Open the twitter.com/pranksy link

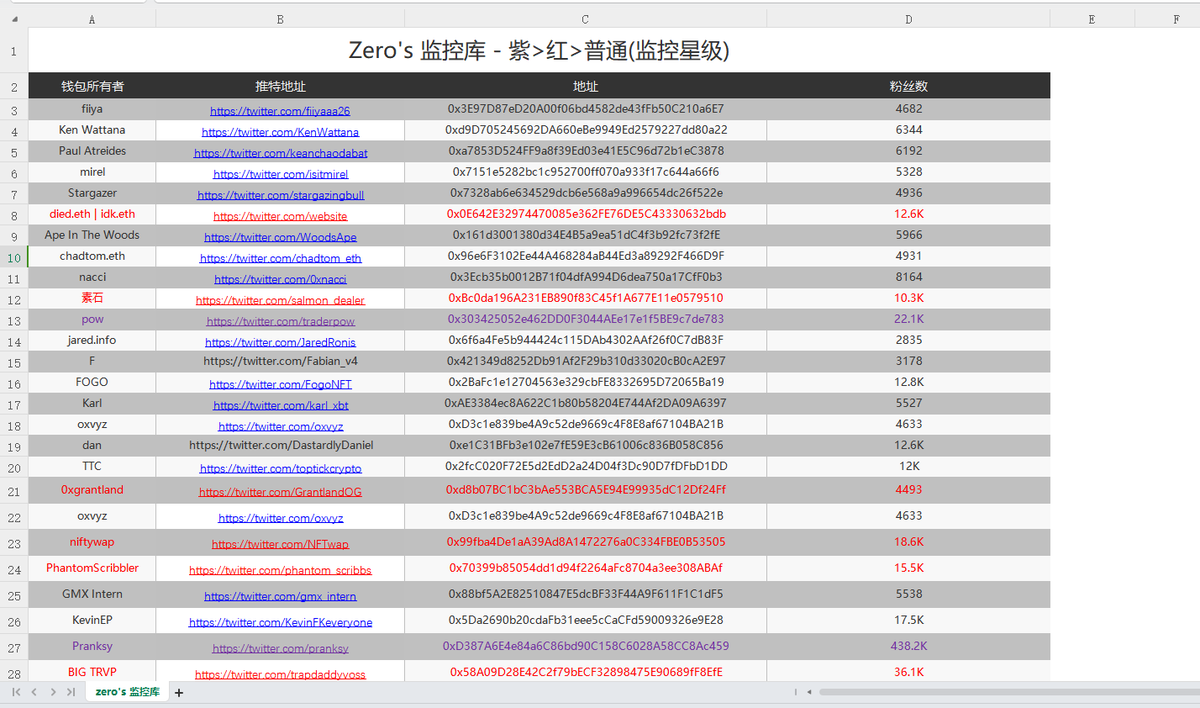pos(280,648)
